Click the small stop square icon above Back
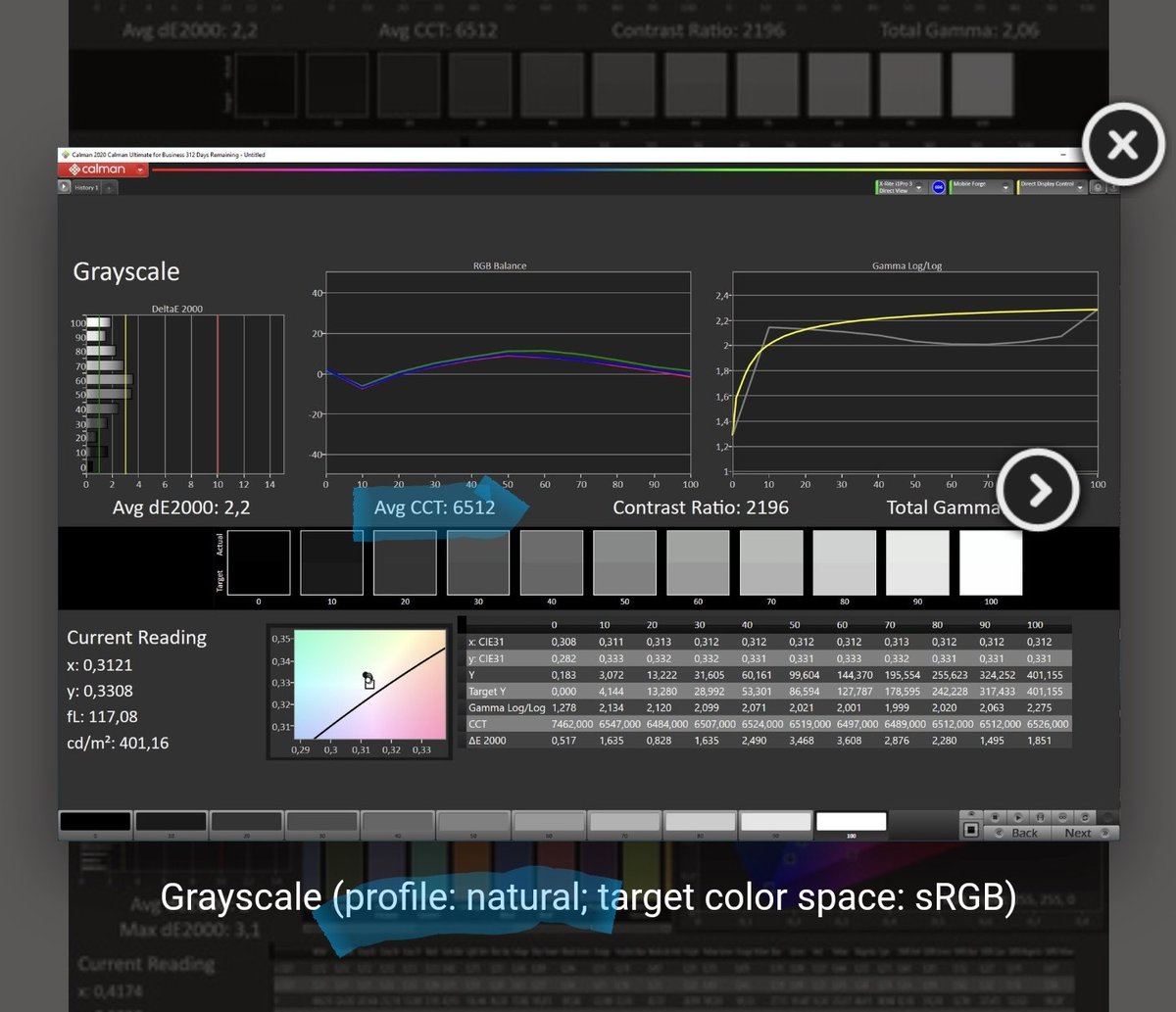 (994, 816)
